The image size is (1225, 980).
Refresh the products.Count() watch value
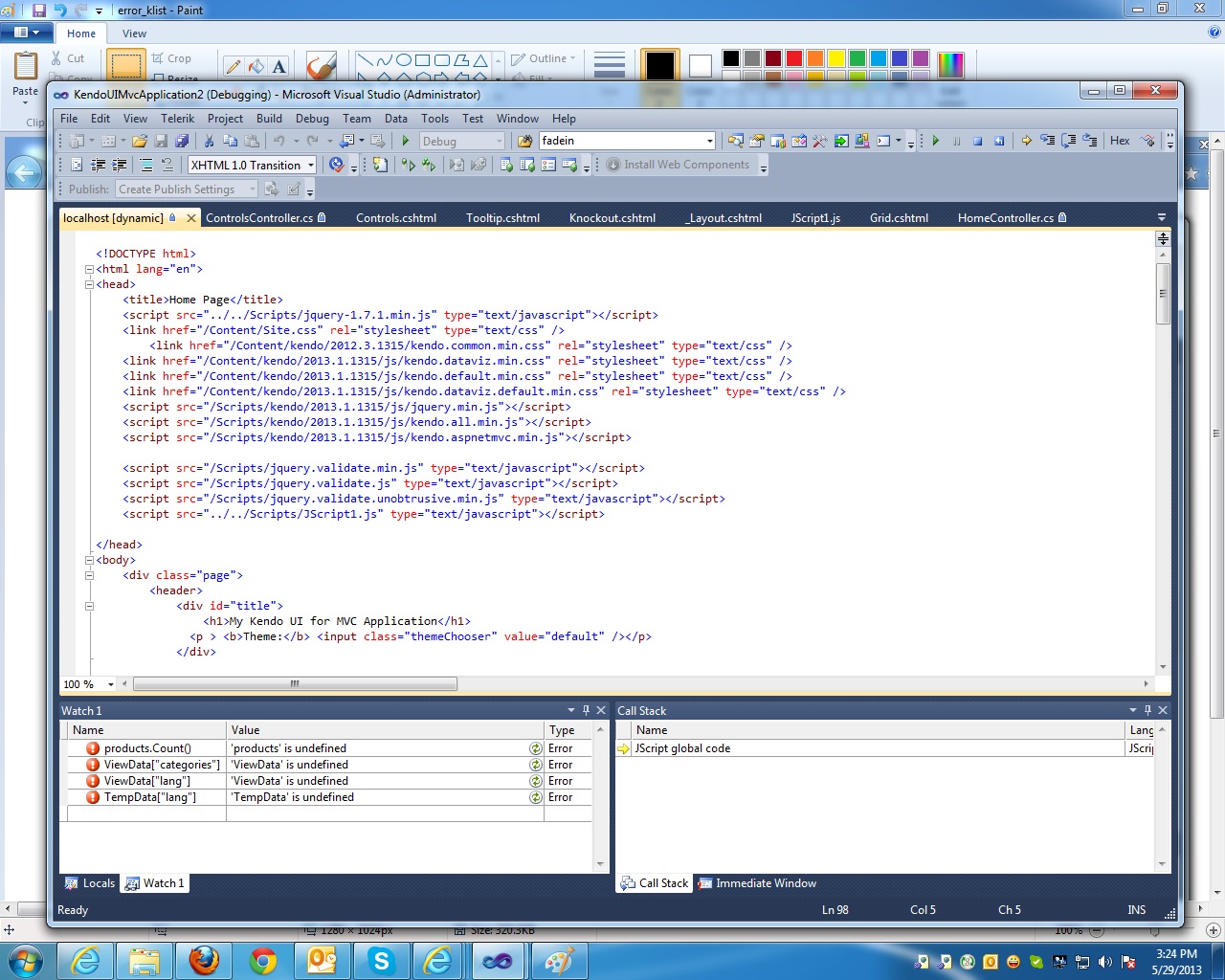[536, 748]
